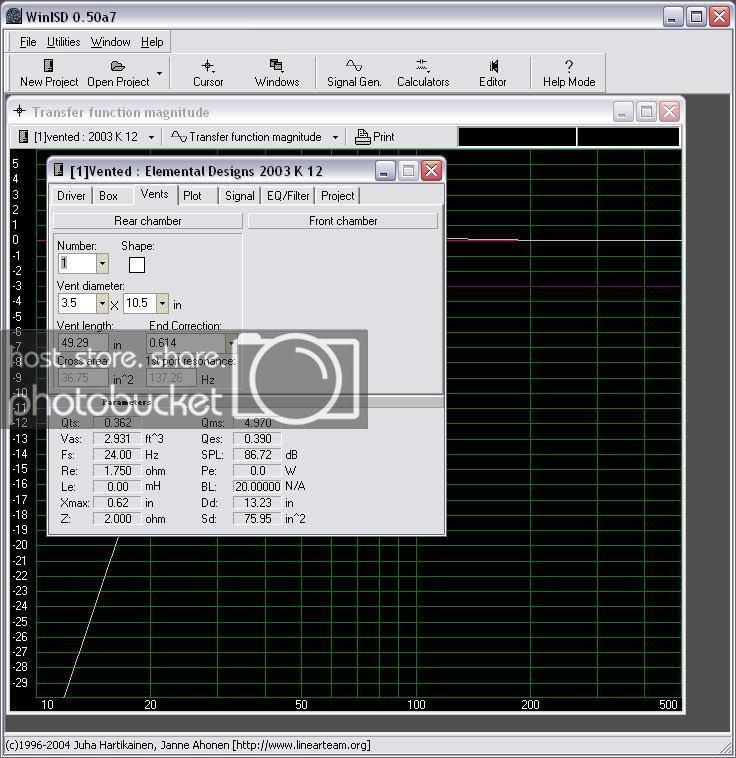Open the Help menu
The height and width of the screenshot is (758, 736).
[152, 42]
